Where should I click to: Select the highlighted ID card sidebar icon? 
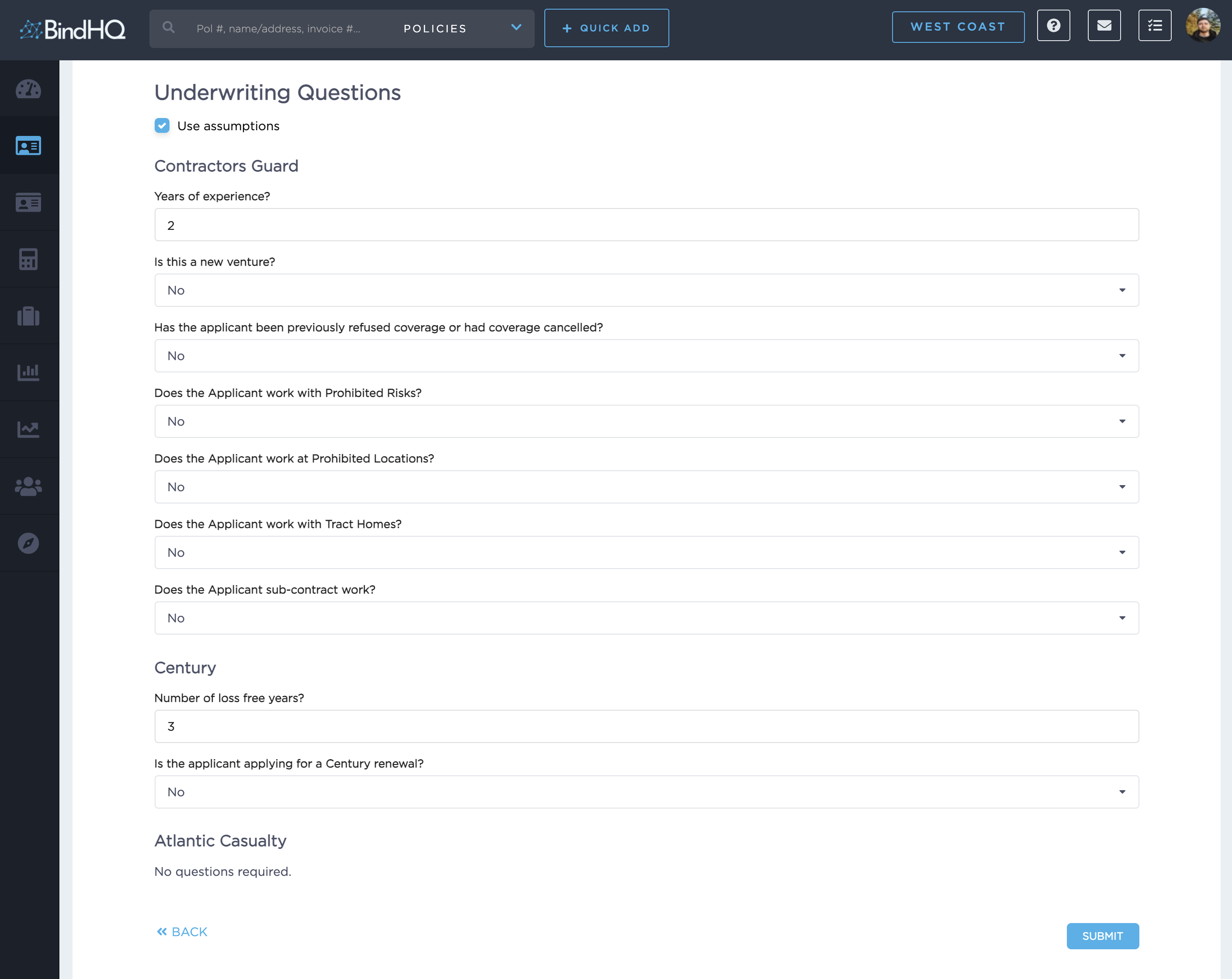coord(28,146)
